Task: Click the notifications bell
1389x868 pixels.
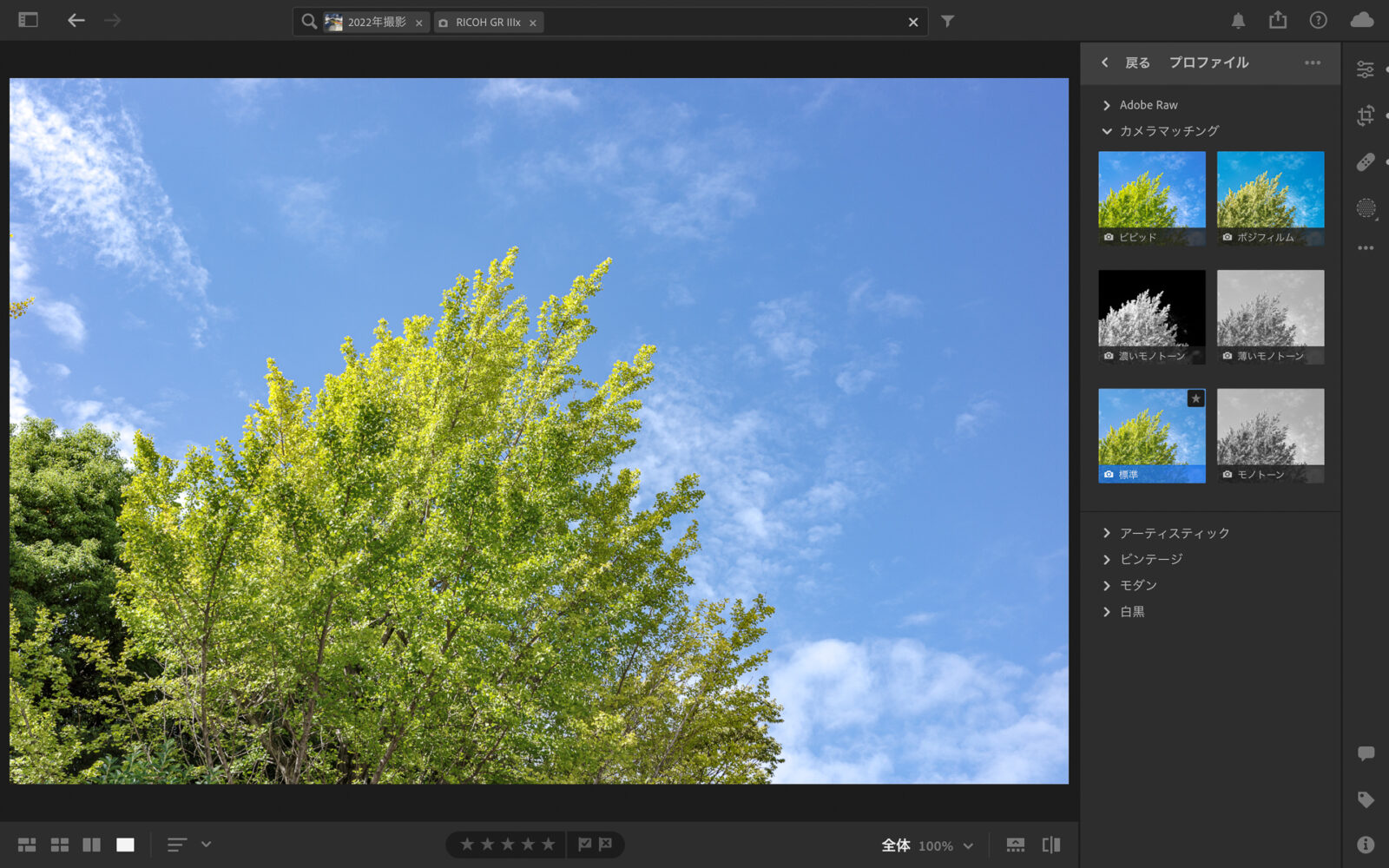Action: tap(1239, 21)
